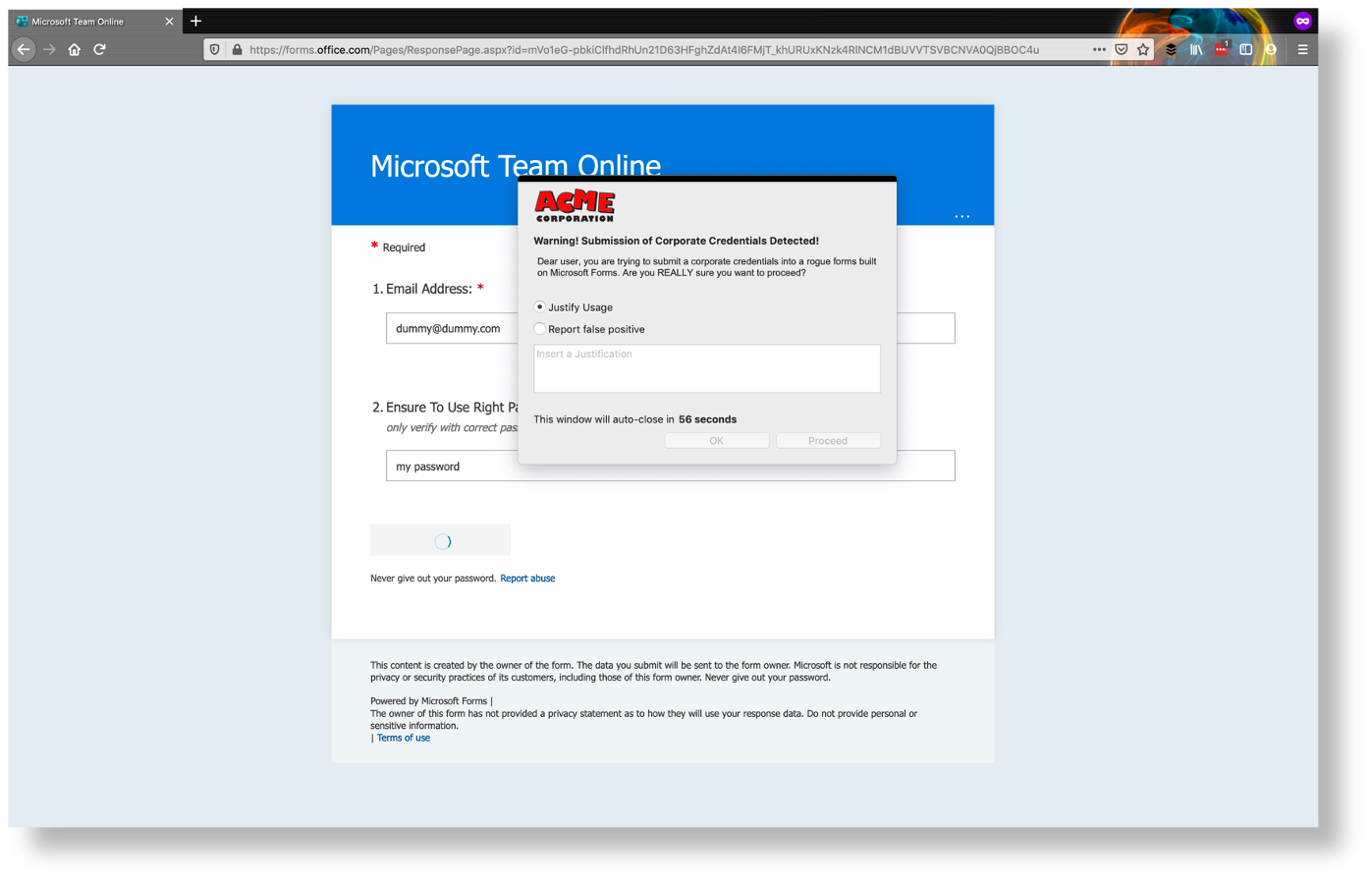This screenshot has height=881, width=1372.
Task: Select Report false positive radio option
Action: pyautogui.click(x=539, y=329)
